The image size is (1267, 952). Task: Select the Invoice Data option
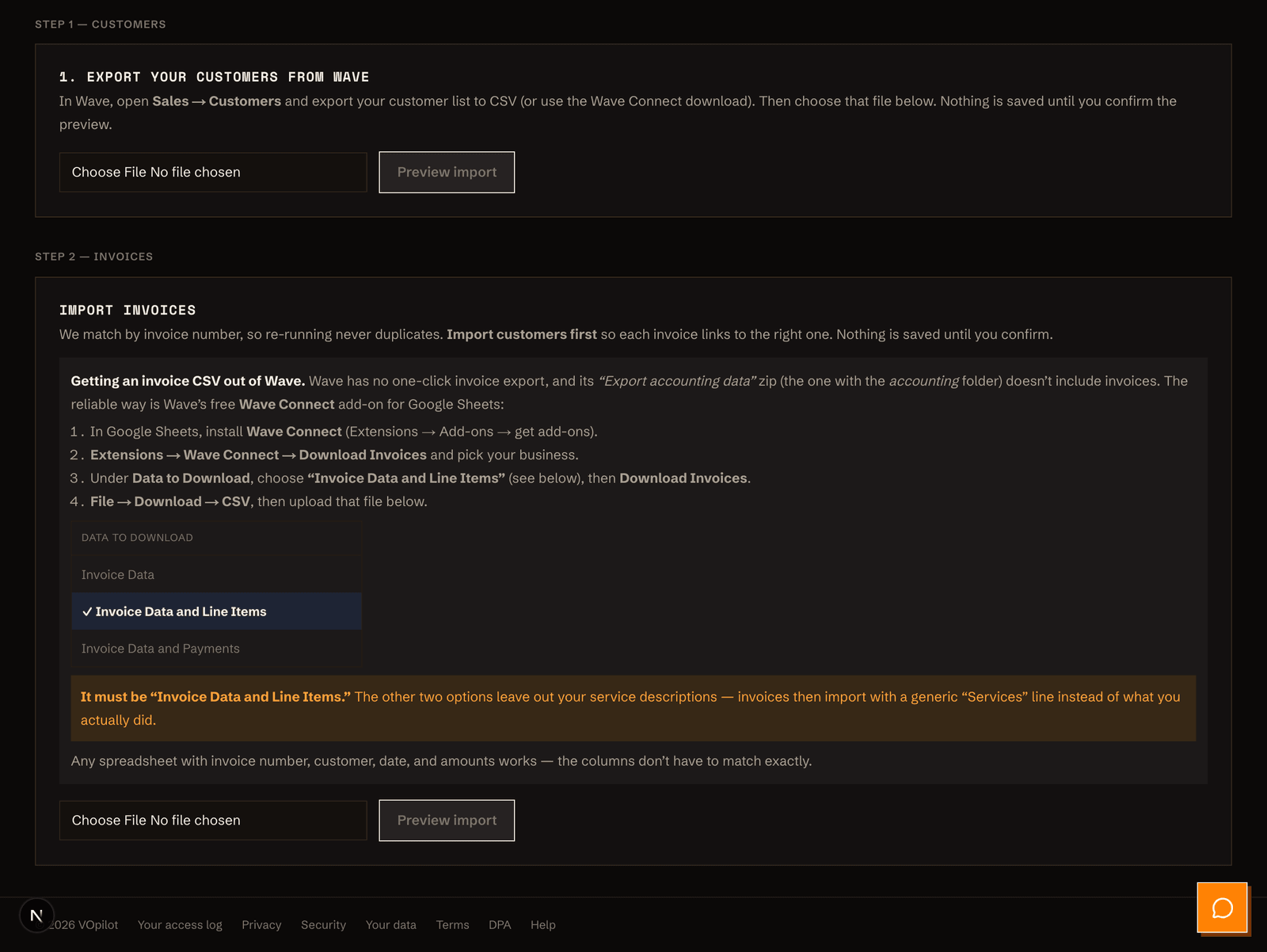(216, 574)
